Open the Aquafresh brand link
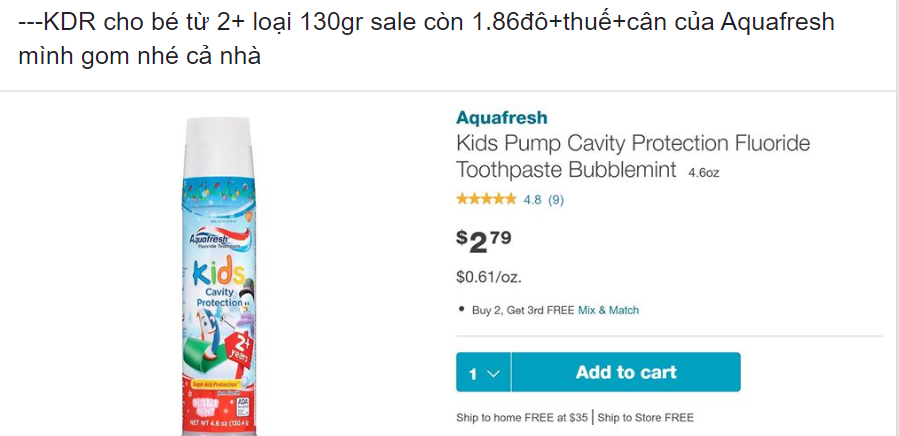Image resolution: width=899 pixels, height=436 pixels. click(501, 118)
